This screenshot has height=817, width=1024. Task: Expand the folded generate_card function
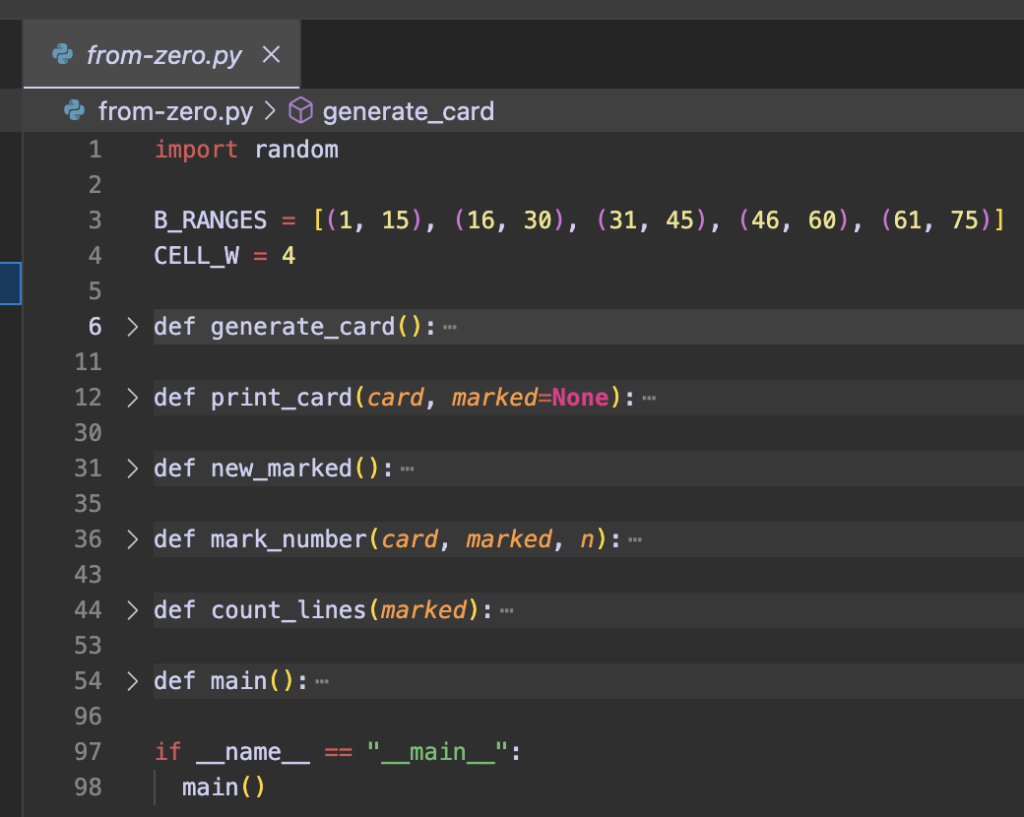[x=132, y=327]
